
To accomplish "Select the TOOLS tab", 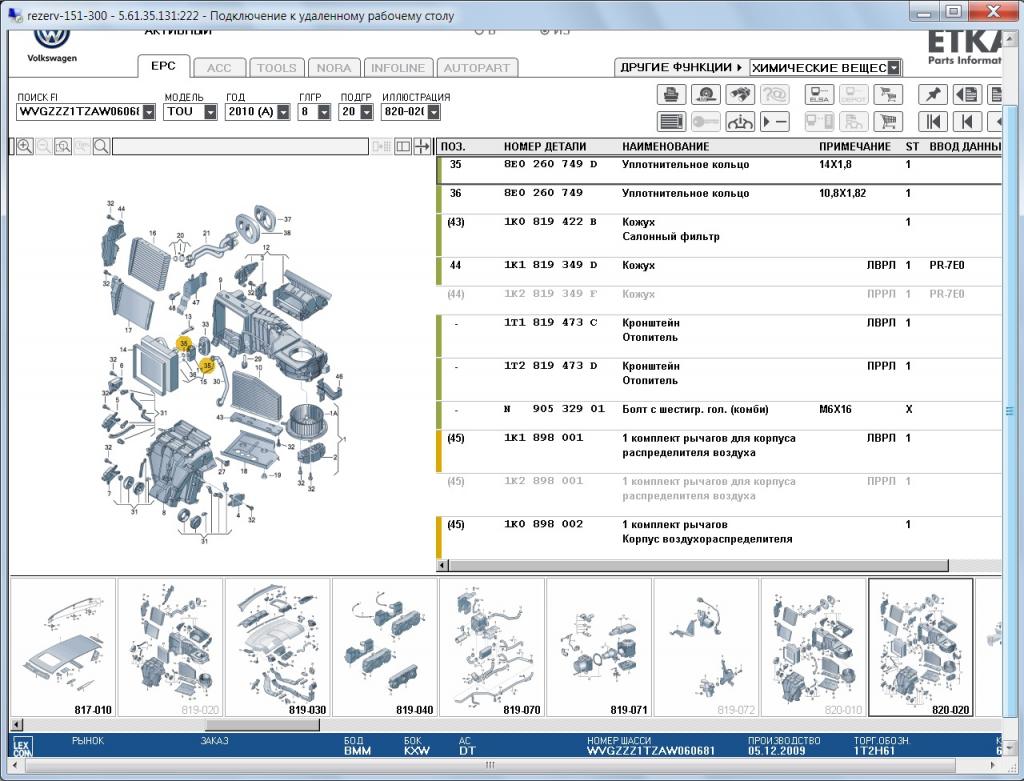I will 277,68.
